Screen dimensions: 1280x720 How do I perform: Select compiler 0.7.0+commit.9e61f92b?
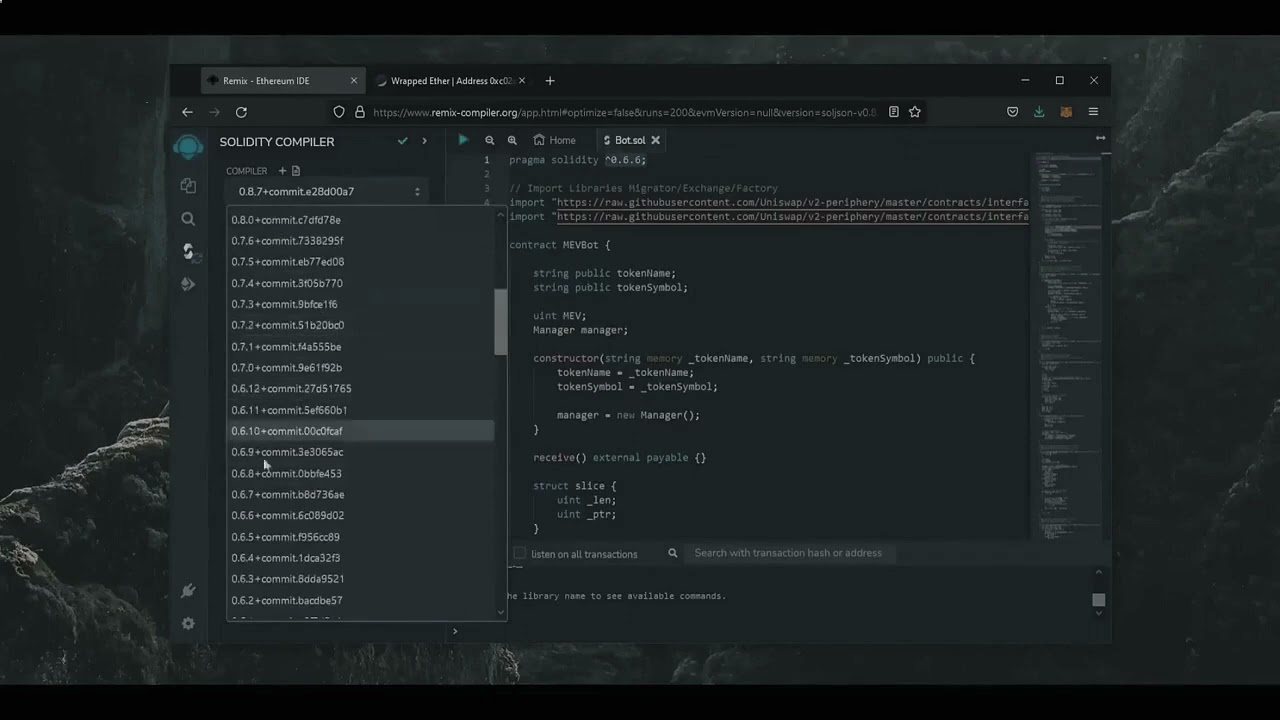pyautogui.click(x=361, y=368)
